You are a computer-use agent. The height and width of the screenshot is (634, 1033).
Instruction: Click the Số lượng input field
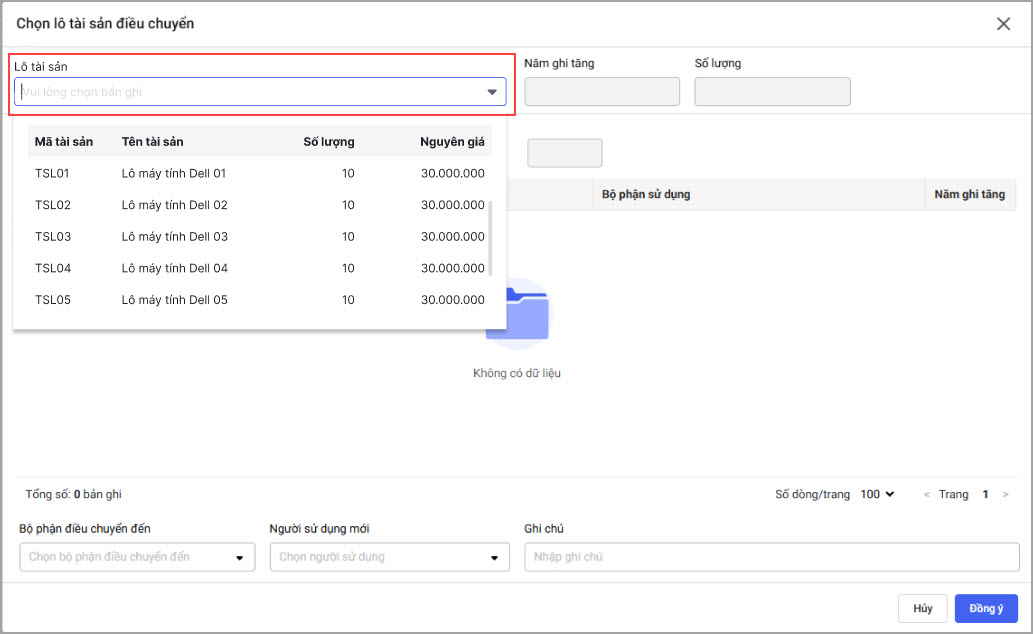pos(772,92)
